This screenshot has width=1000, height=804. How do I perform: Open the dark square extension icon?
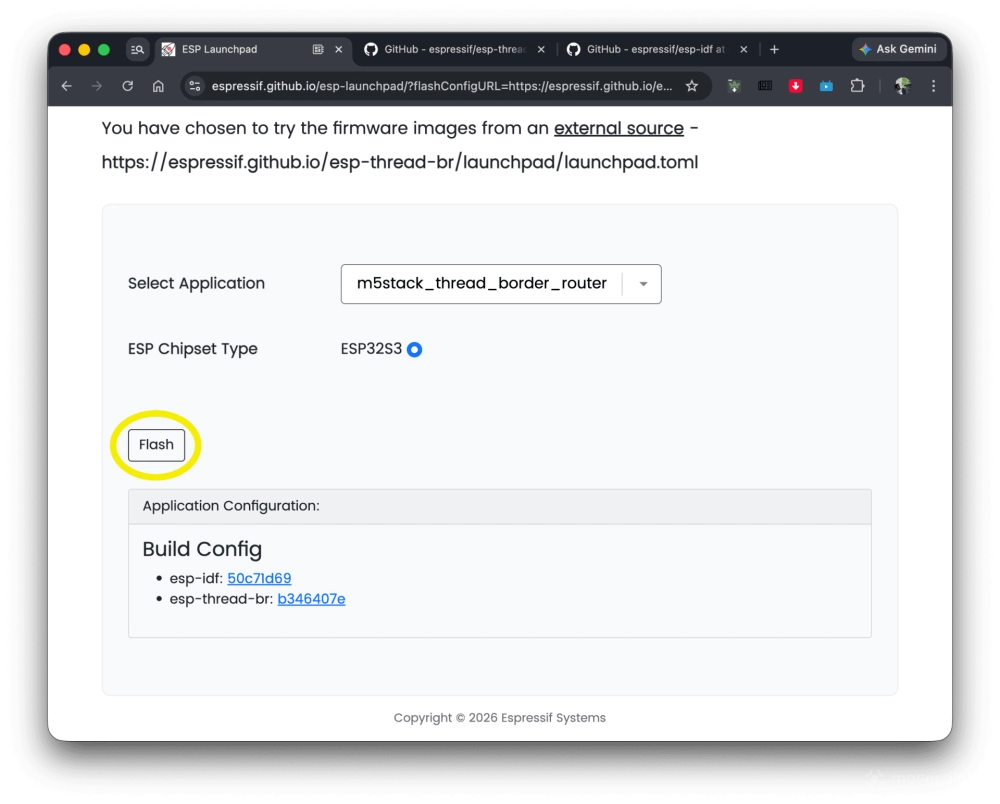tap(765, 85)
